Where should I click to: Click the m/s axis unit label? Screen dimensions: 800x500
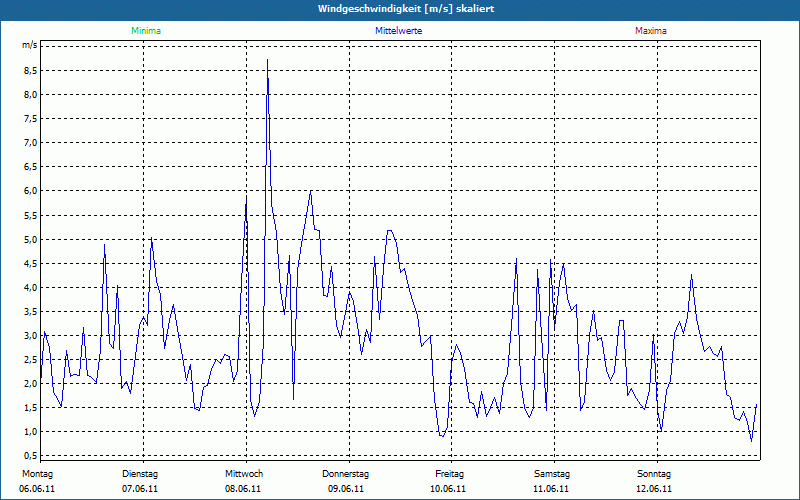point(30,45)
